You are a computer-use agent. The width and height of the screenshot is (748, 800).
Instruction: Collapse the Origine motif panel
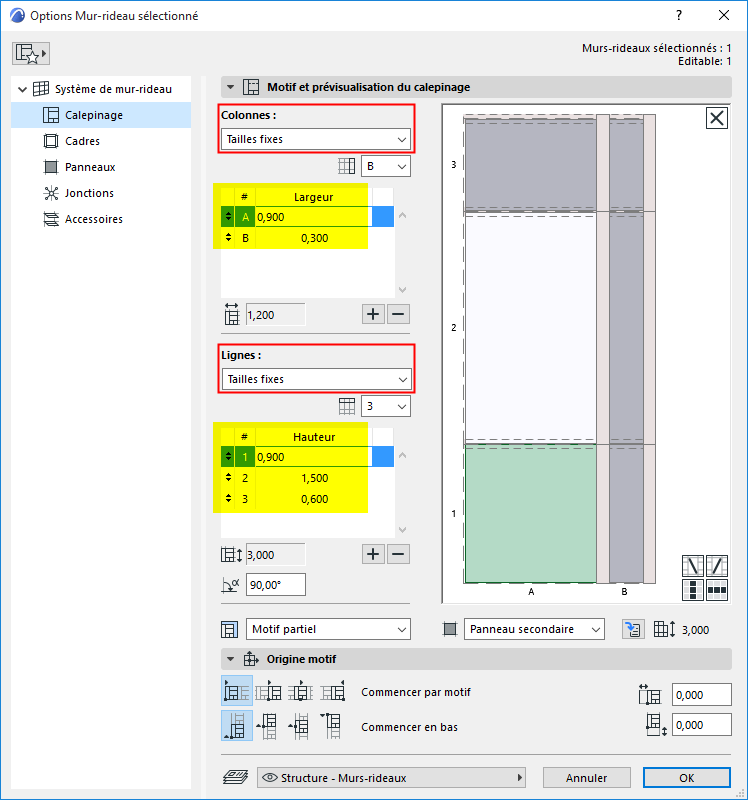coord(231,659)
